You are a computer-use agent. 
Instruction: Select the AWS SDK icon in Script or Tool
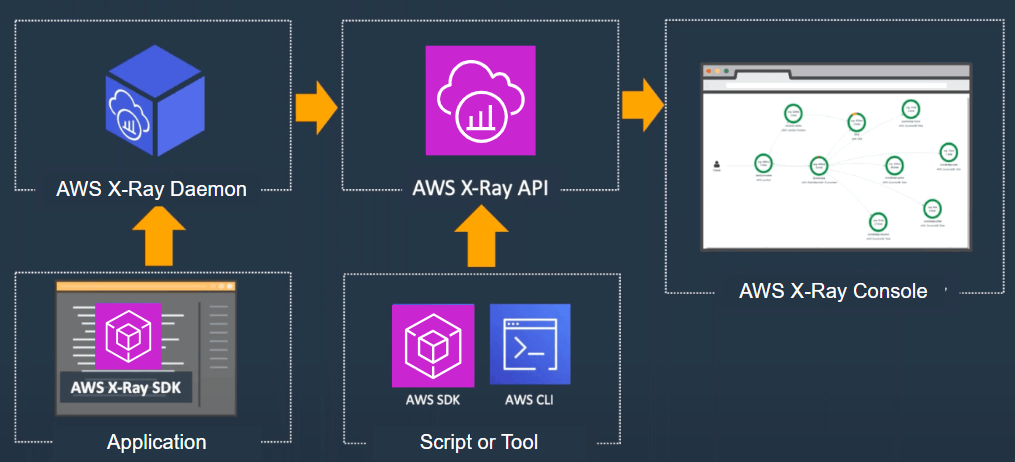[x=432, y=345]
